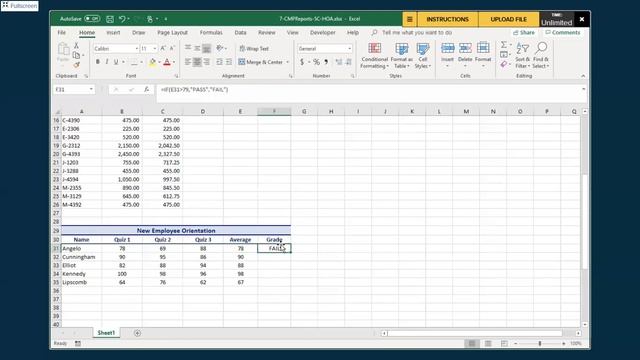Screen dimensions: 640x360
Task: Switch to the Formulas tab
Action: click(x=211, y=32)
